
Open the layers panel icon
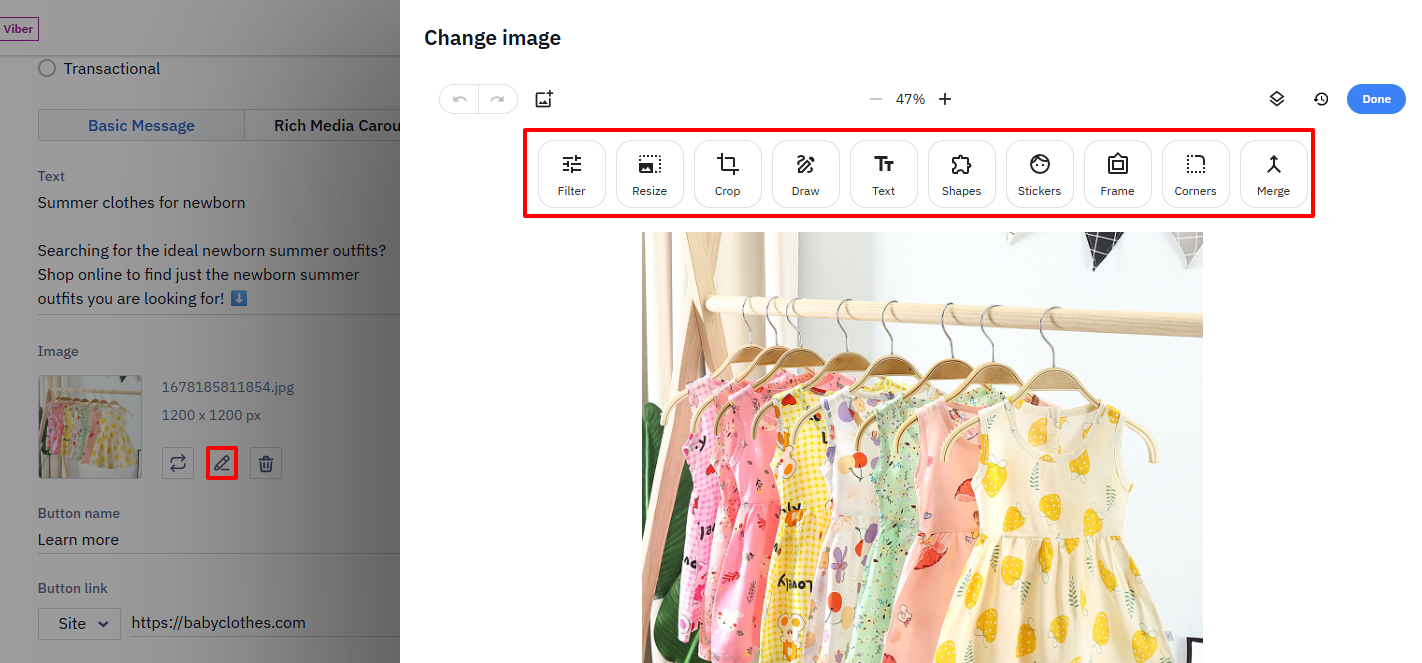pos(1277,99)
